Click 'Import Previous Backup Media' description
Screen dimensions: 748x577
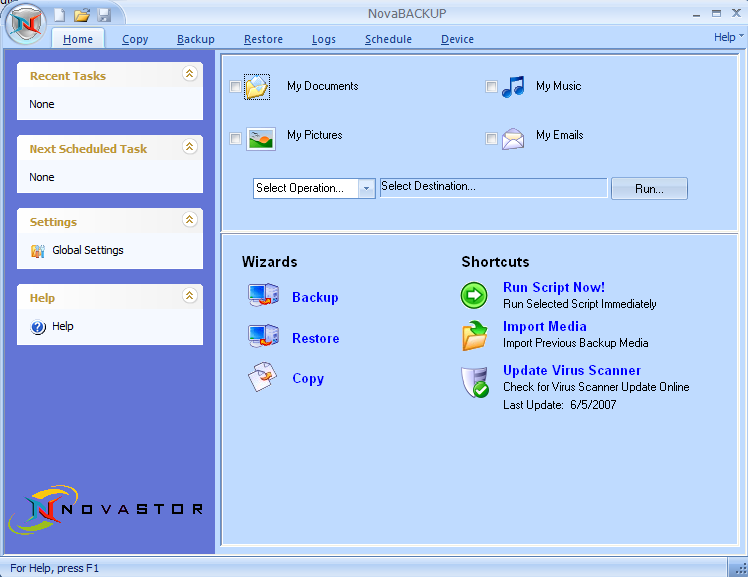(576, 343)
